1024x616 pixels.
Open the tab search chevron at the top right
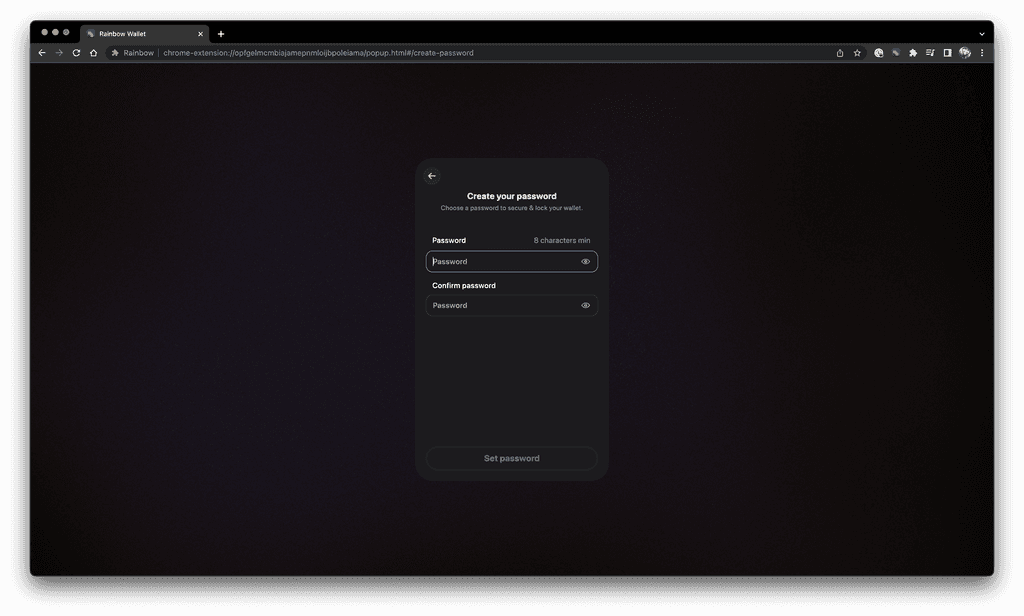click(982, 33)
